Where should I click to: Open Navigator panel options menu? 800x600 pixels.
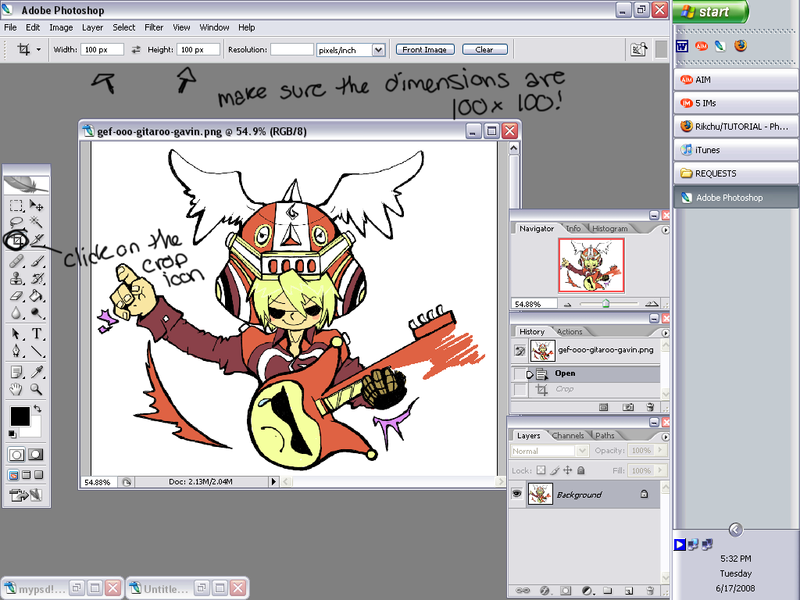coord(665,230)
